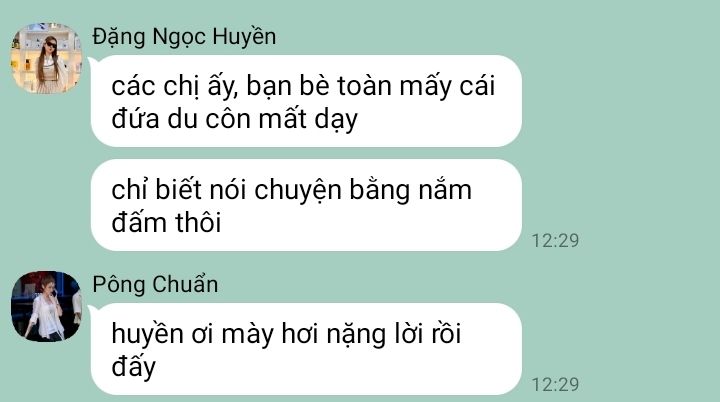This screenshot has width=720, height=402.
Task: Tap the sender name Pông Chuẩn
Action: coord(155,284)
